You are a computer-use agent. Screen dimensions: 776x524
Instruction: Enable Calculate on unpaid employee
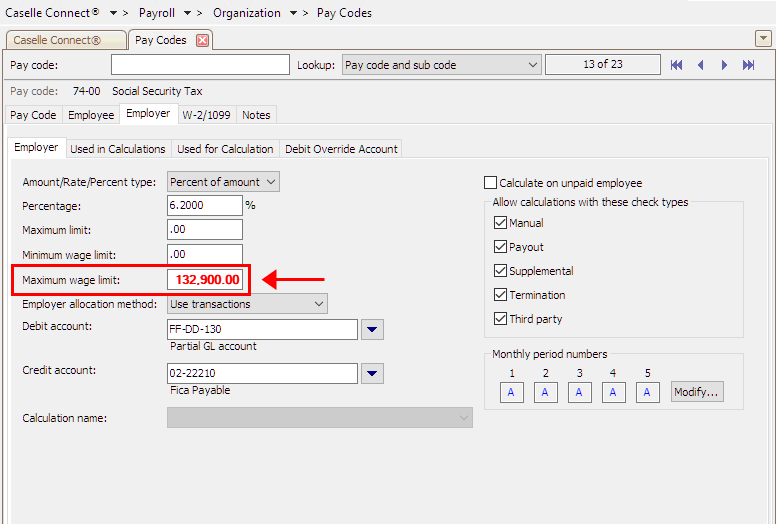coord(491,183)
